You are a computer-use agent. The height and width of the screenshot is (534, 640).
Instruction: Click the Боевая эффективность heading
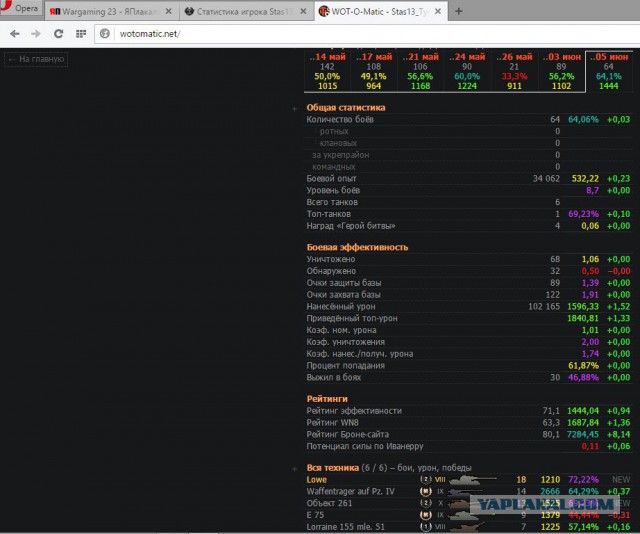pyautogui.click(x=357, y=247)
